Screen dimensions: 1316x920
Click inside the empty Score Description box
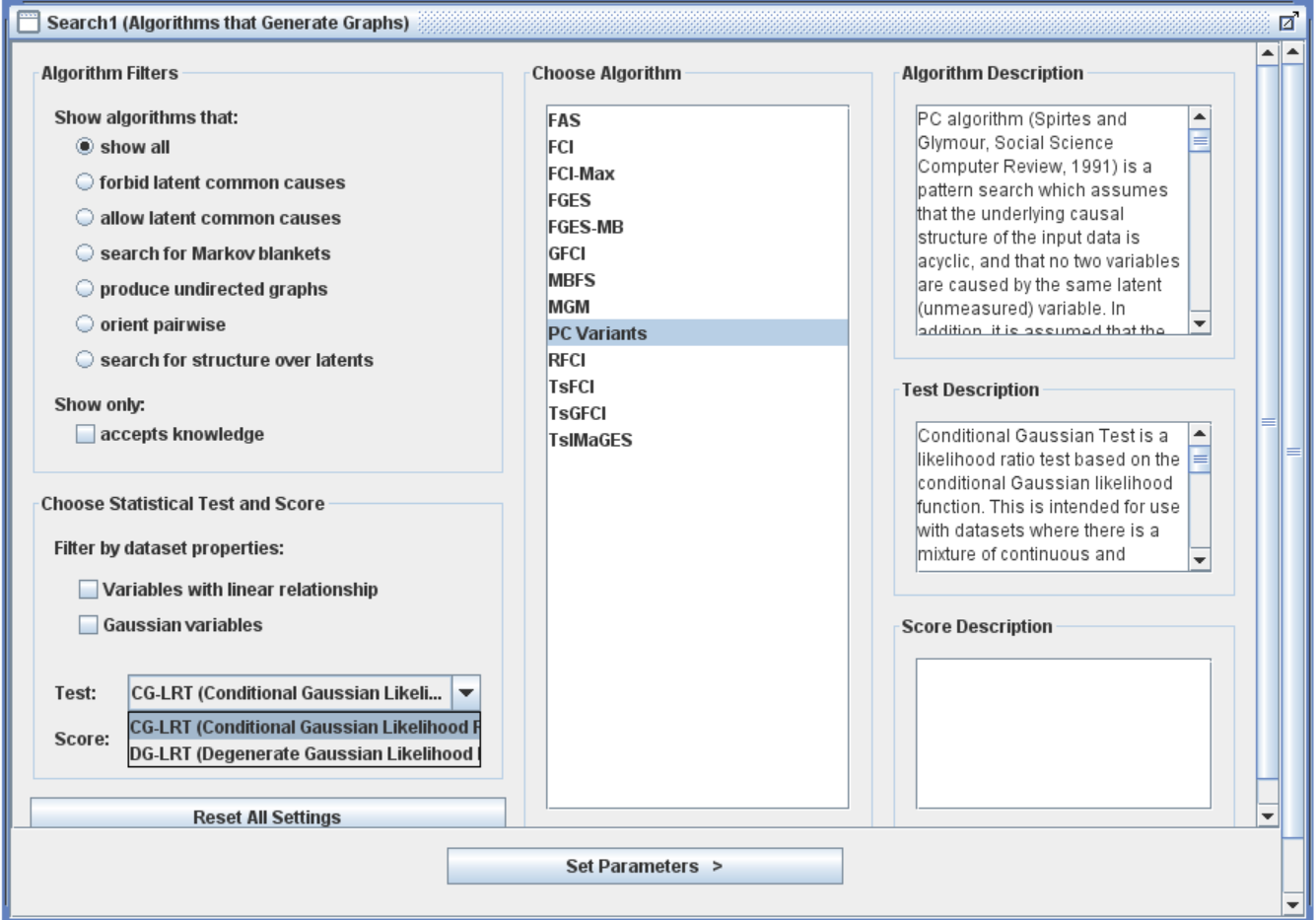click(x=1063, y=734)
